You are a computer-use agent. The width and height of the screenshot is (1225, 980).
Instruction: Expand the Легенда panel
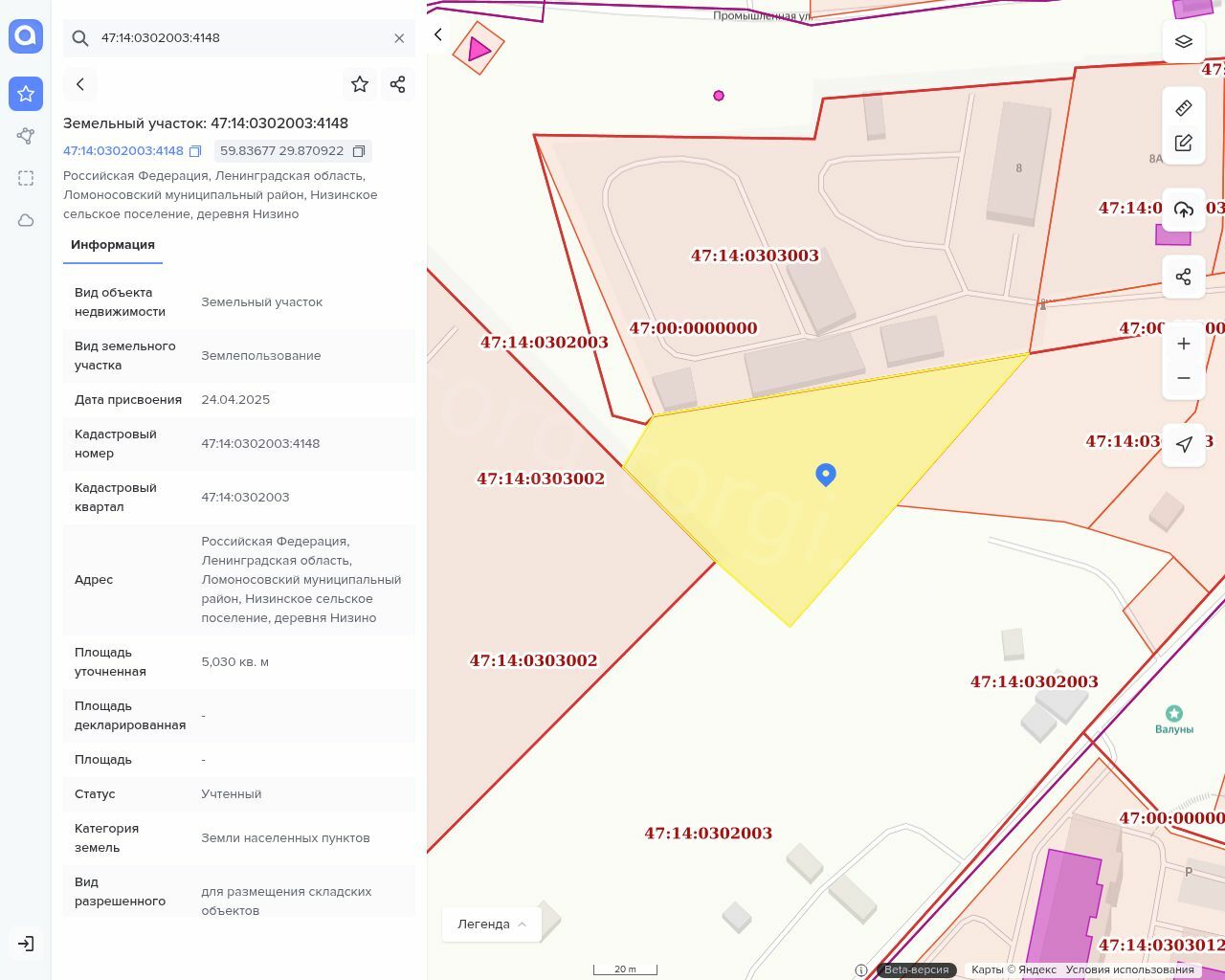tap(491, 924)
